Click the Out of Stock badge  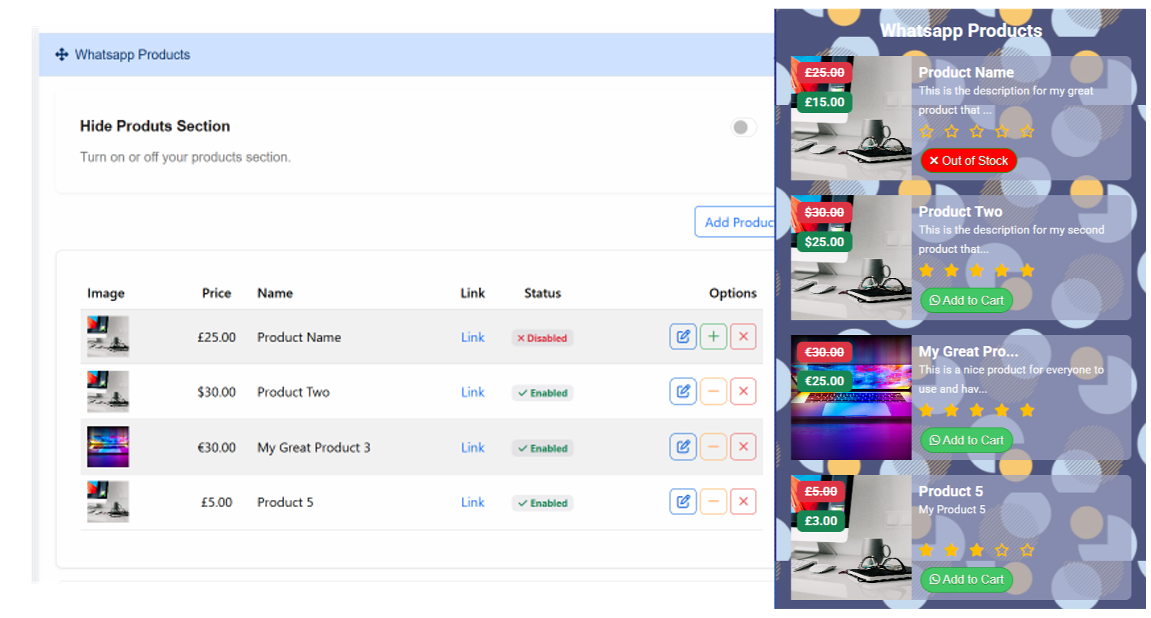click(968, 160)
